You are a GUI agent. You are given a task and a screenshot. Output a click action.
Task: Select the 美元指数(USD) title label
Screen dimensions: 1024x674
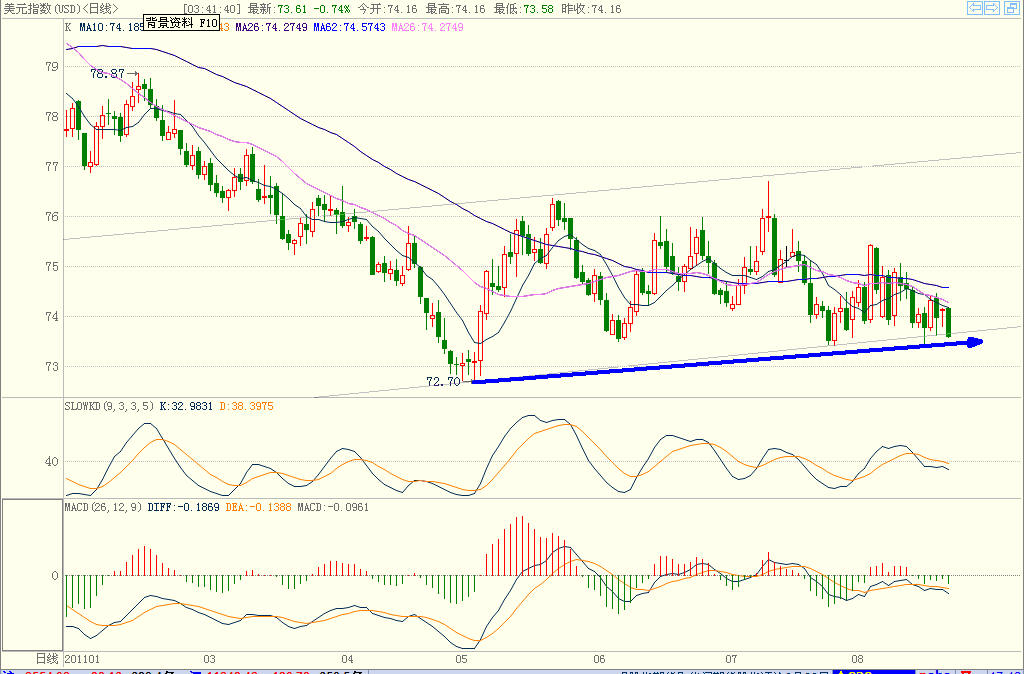pos(42,9)
